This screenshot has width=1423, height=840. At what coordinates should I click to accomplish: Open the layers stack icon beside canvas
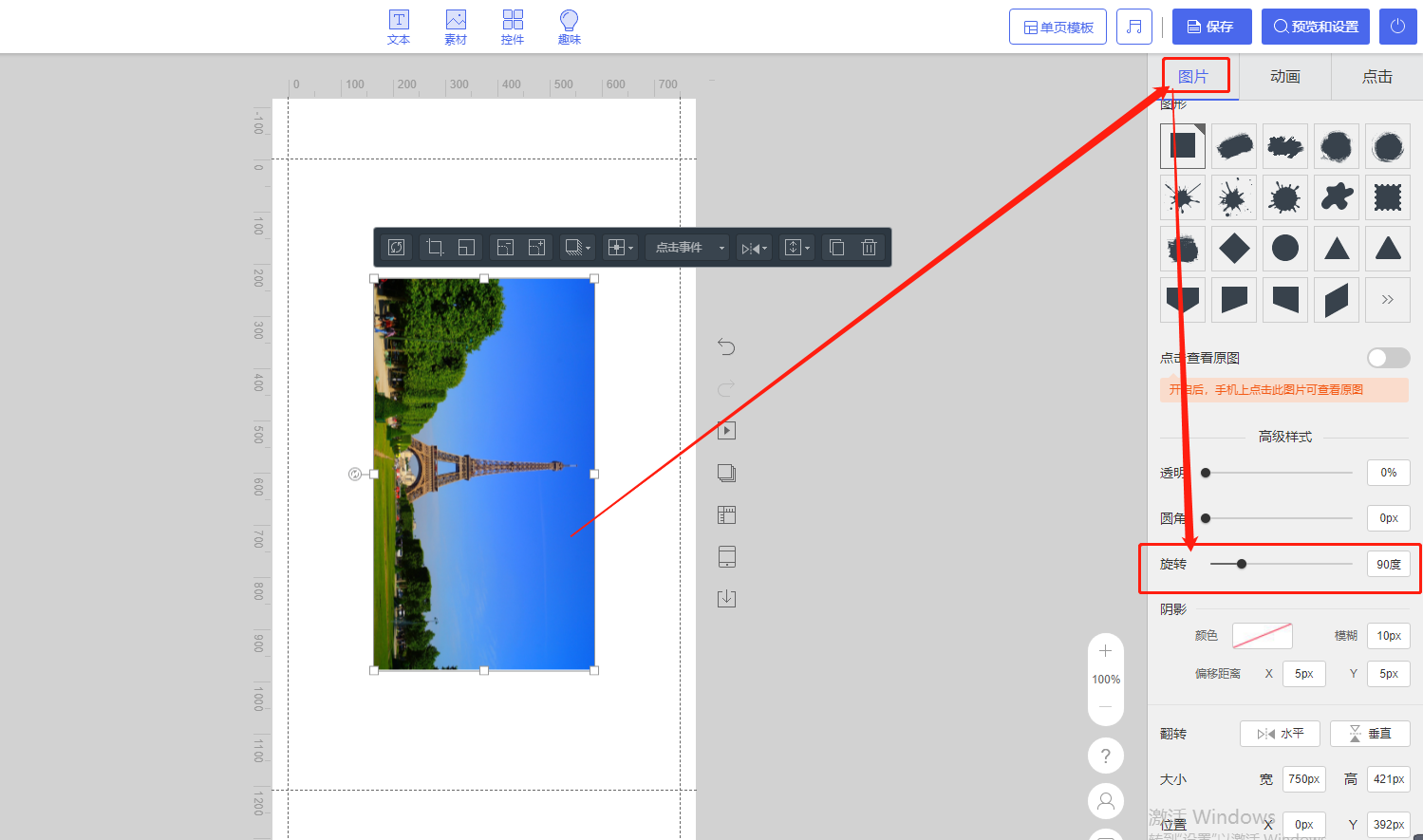(726, 473)
